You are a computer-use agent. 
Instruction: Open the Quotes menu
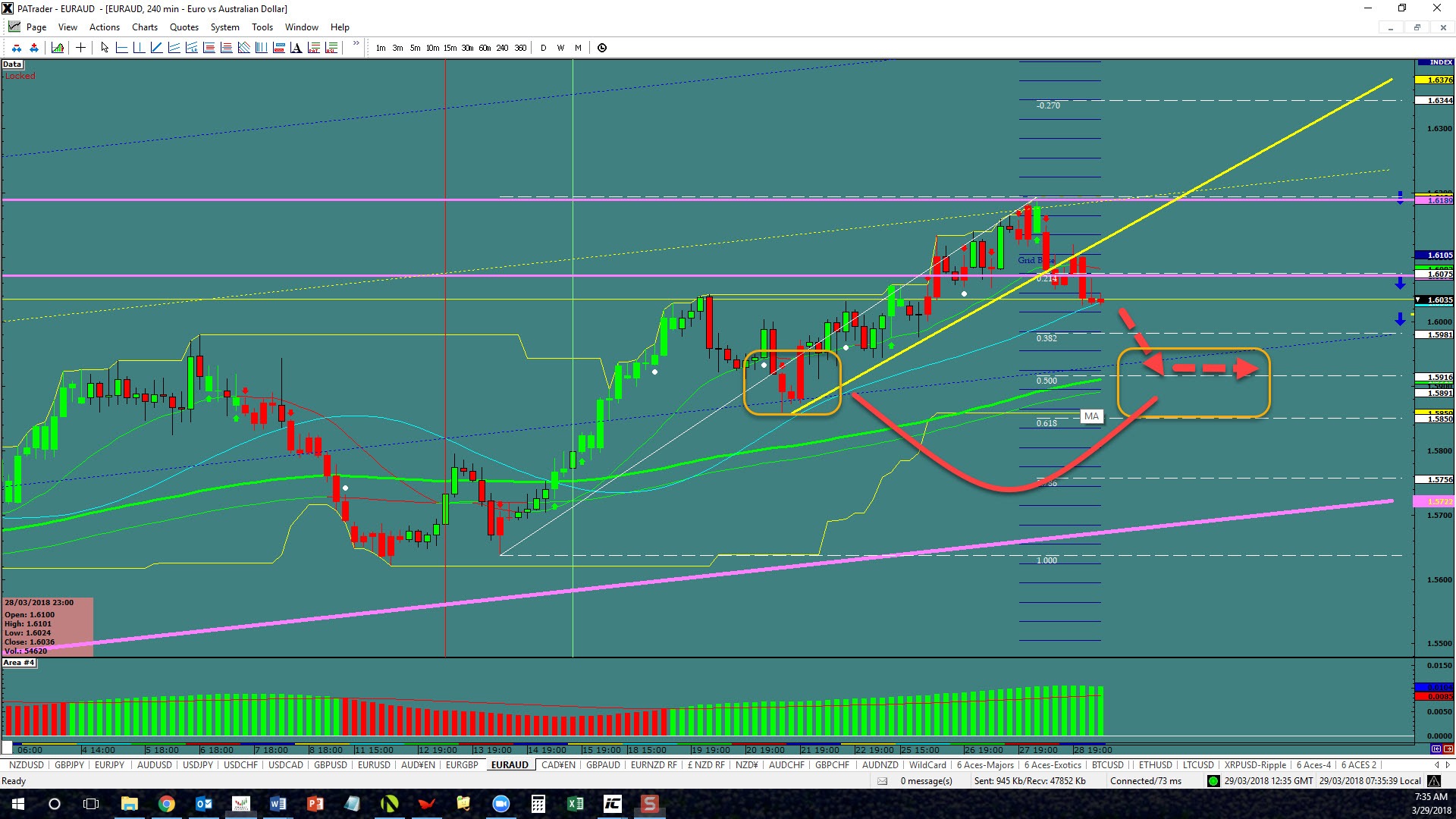pos(184,27)
